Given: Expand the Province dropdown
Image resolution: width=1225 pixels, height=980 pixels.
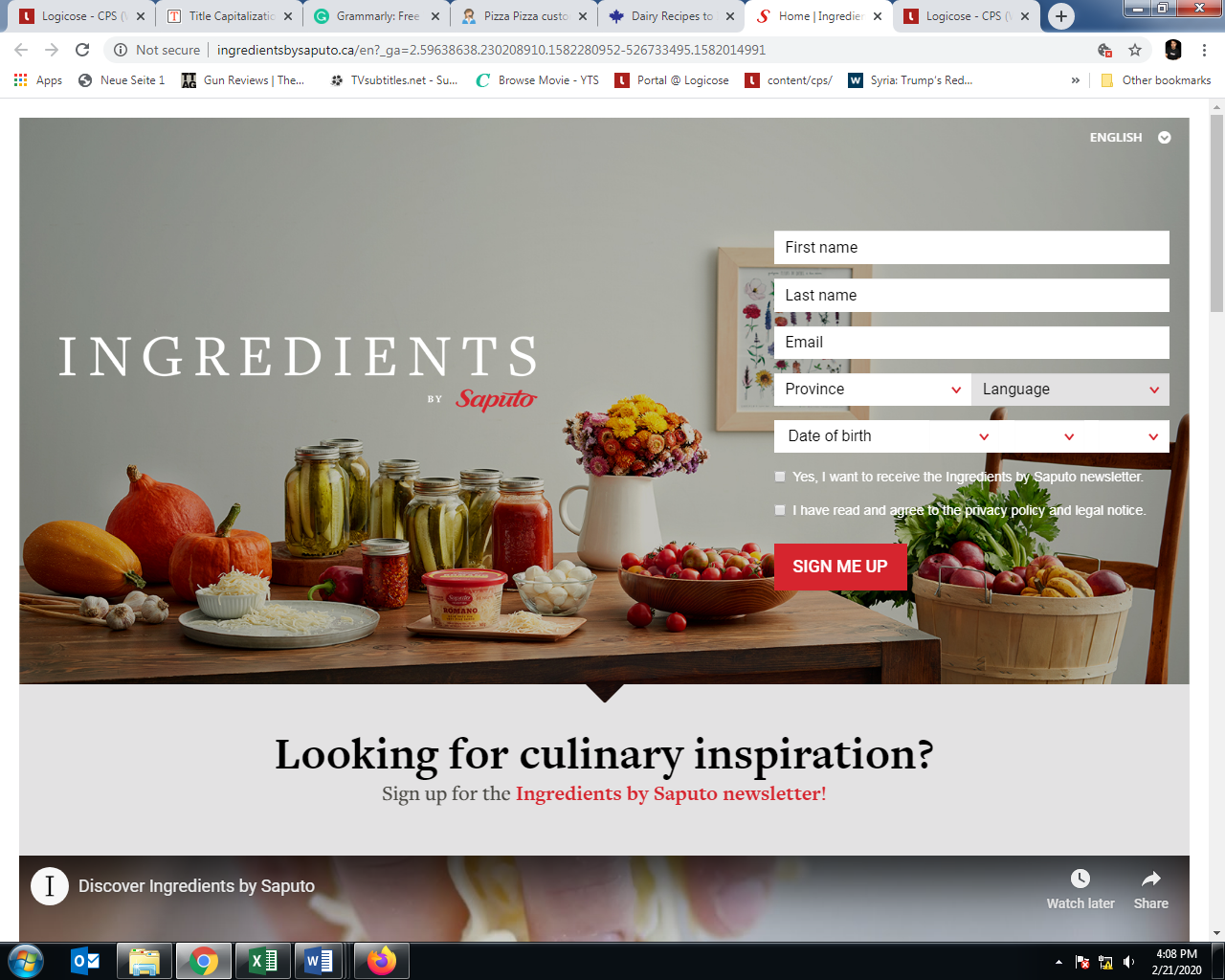Looking at the screenshot, I should [x=872, y=390].
